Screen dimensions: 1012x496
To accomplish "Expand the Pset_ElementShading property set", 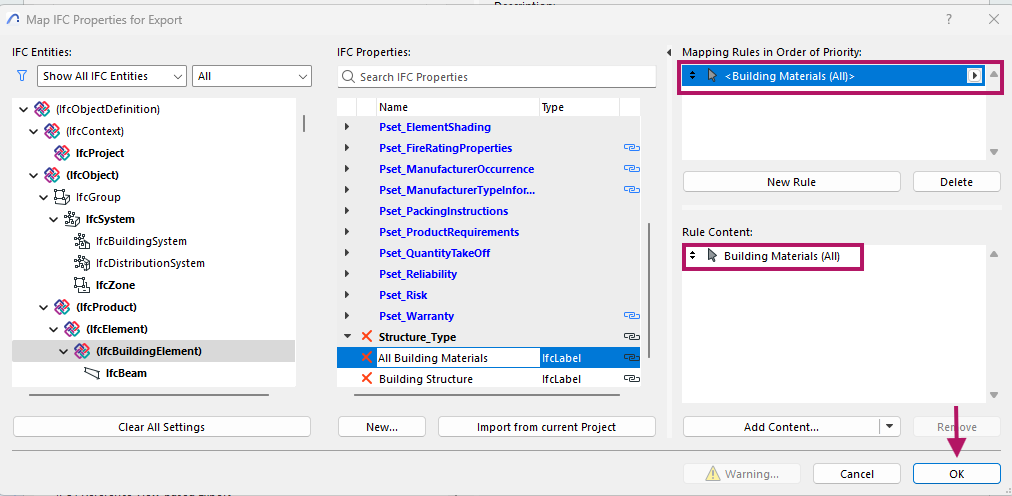I will 347,127.
